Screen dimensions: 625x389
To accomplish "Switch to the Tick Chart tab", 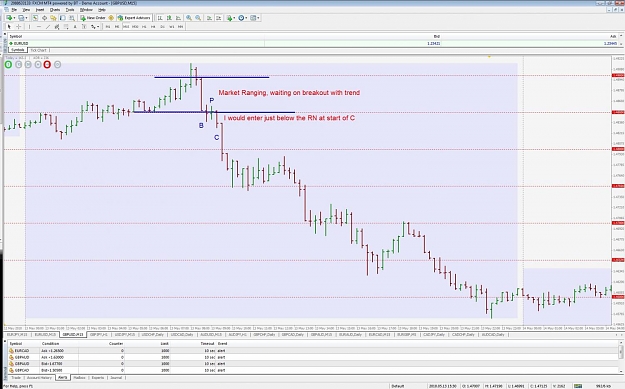I will coord(39,50).
